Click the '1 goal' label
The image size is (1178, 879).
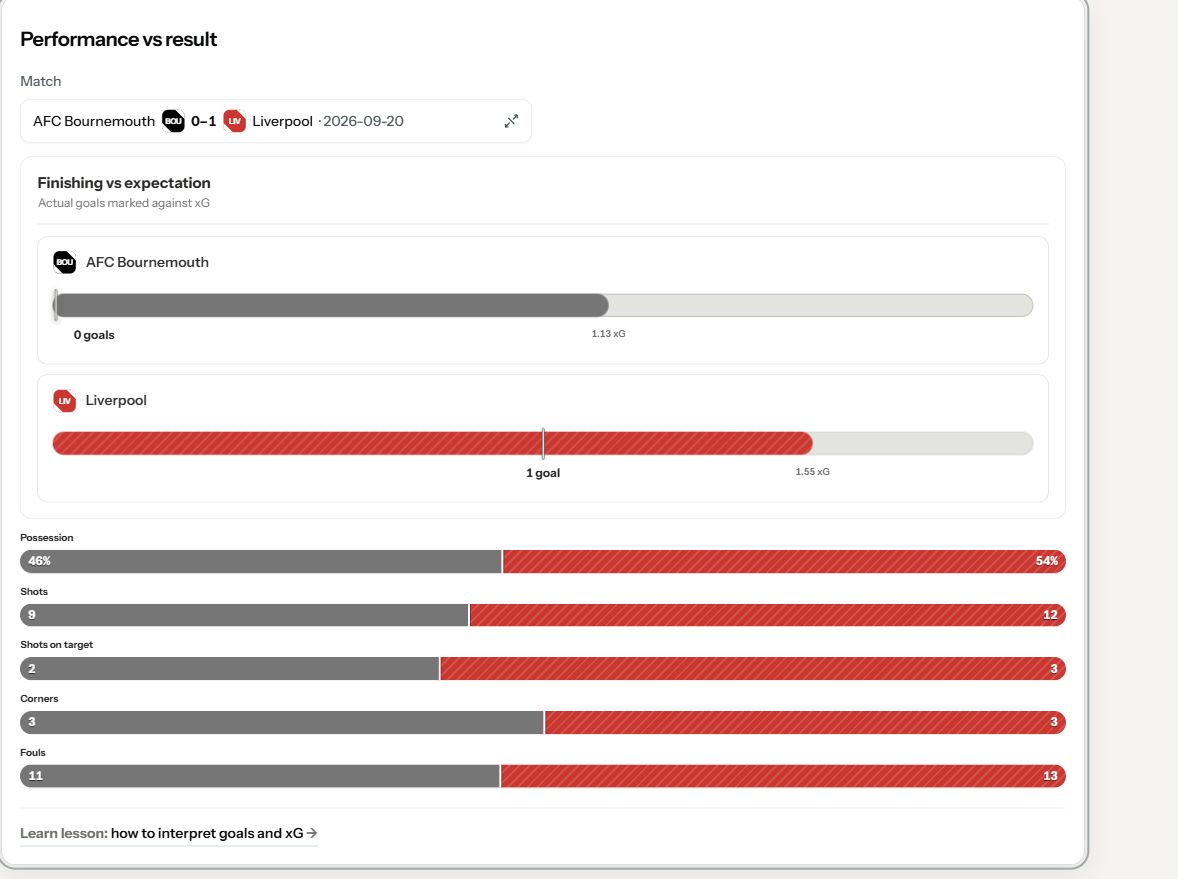click(542, 473)
